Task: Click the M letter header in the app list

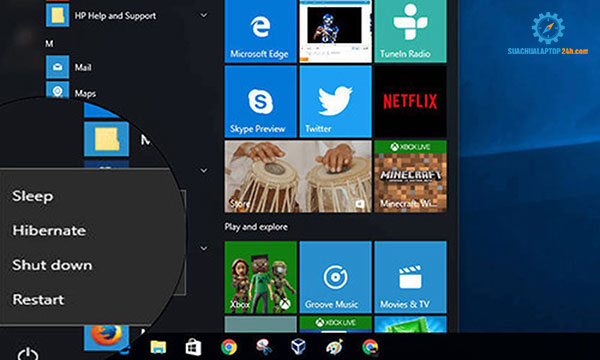Action: coord(49,44)
